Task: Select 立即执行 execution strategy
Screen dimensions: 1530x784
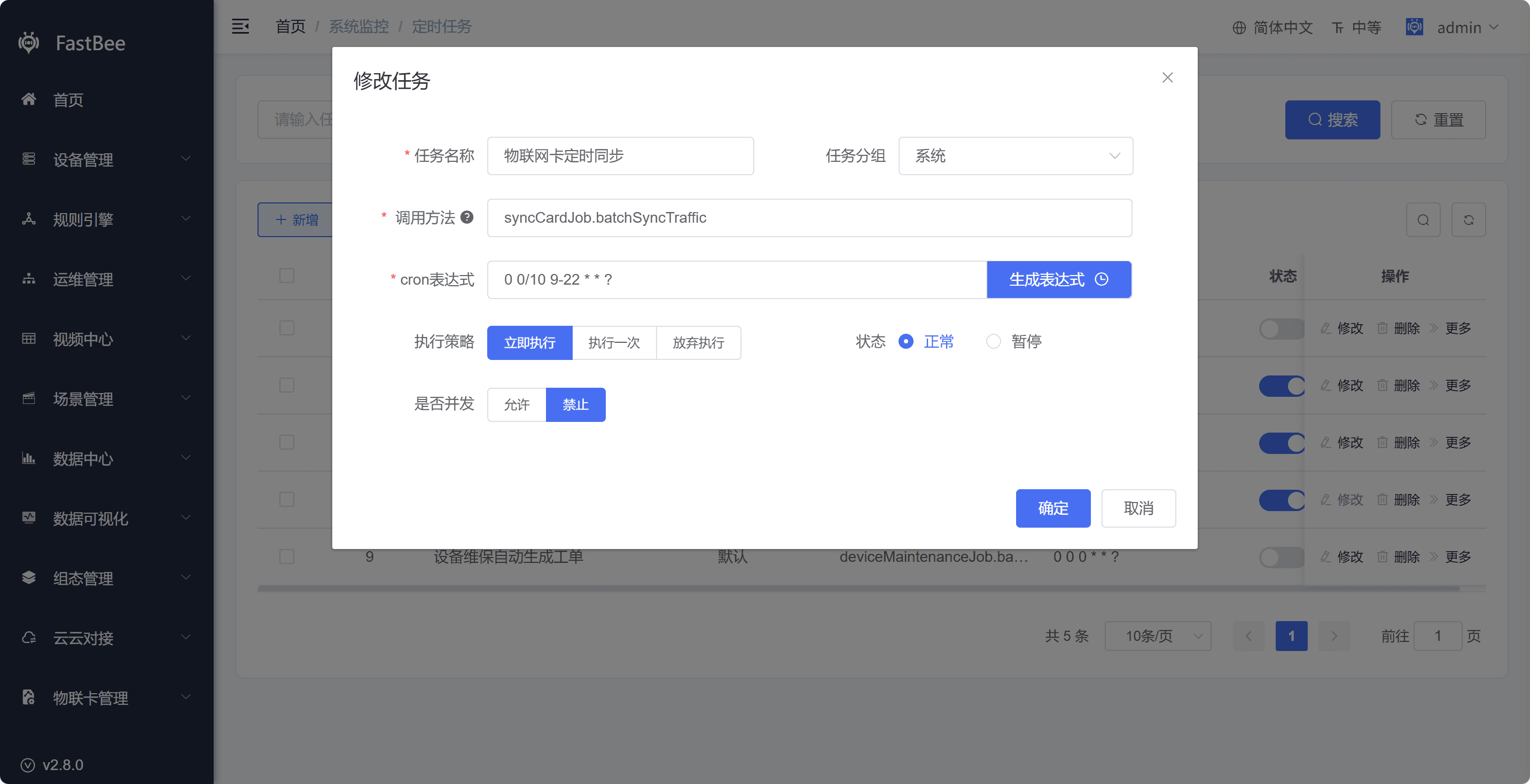Action: pyautogui.click(x=529, y=342)
